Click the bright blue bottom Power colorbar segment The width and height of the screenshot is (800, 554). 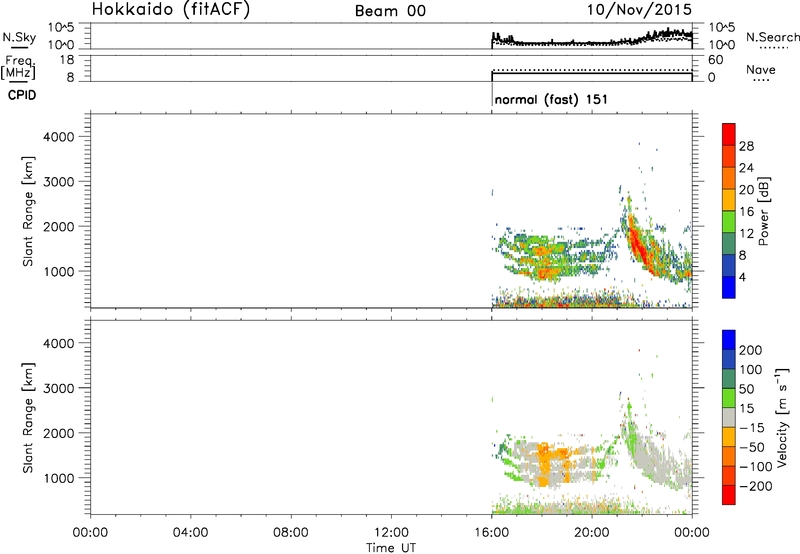pyautogui.click(x=729, y=287)
